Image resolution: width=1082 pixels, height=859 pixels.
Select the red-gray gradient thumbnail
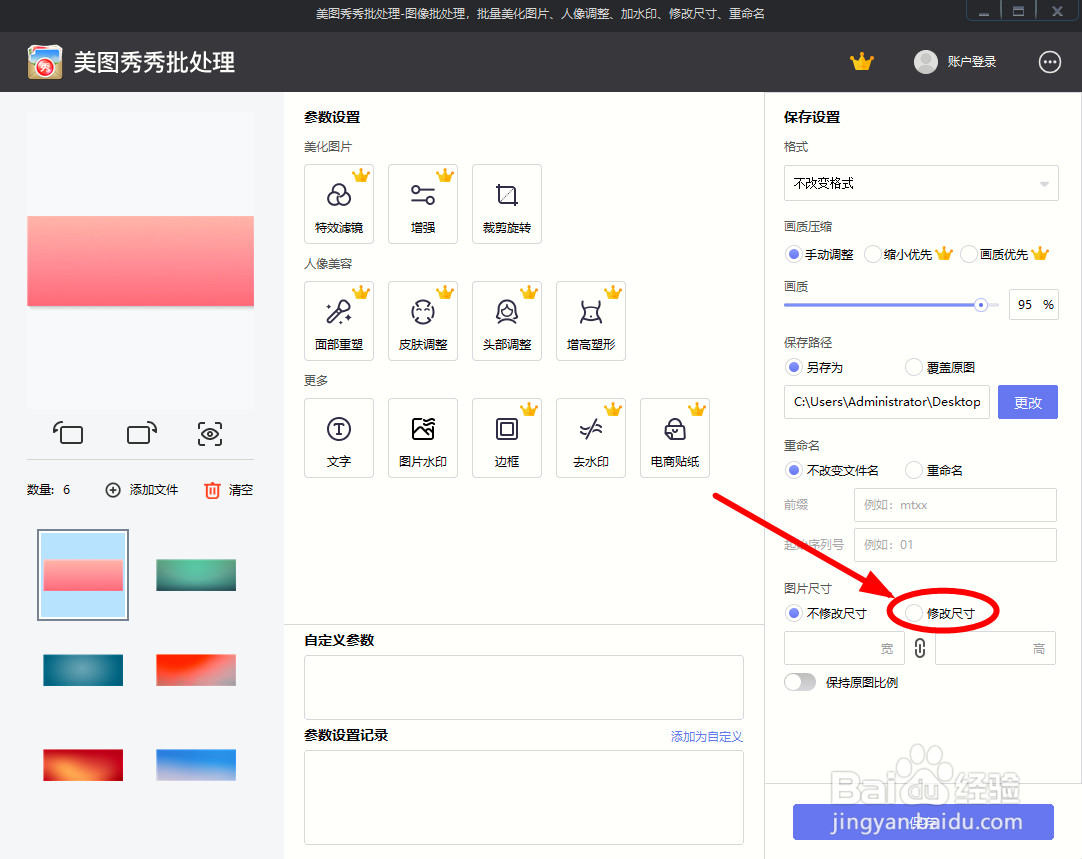[x=196, y=670]
